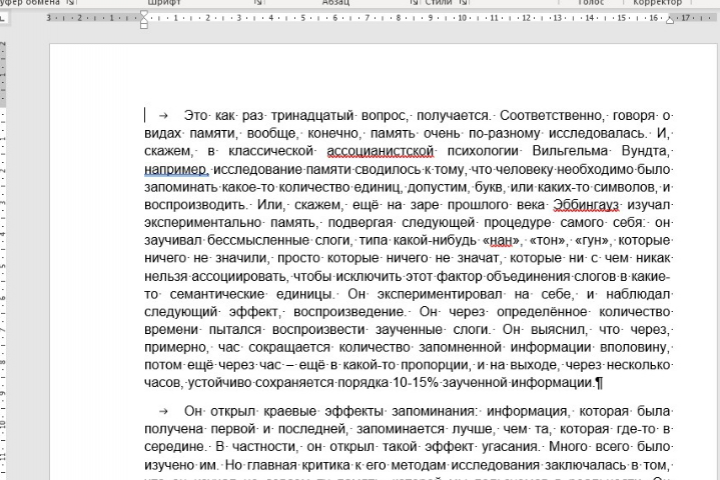Open the Буфер обмена clipboard pane launcher

[x=71, y=2]
